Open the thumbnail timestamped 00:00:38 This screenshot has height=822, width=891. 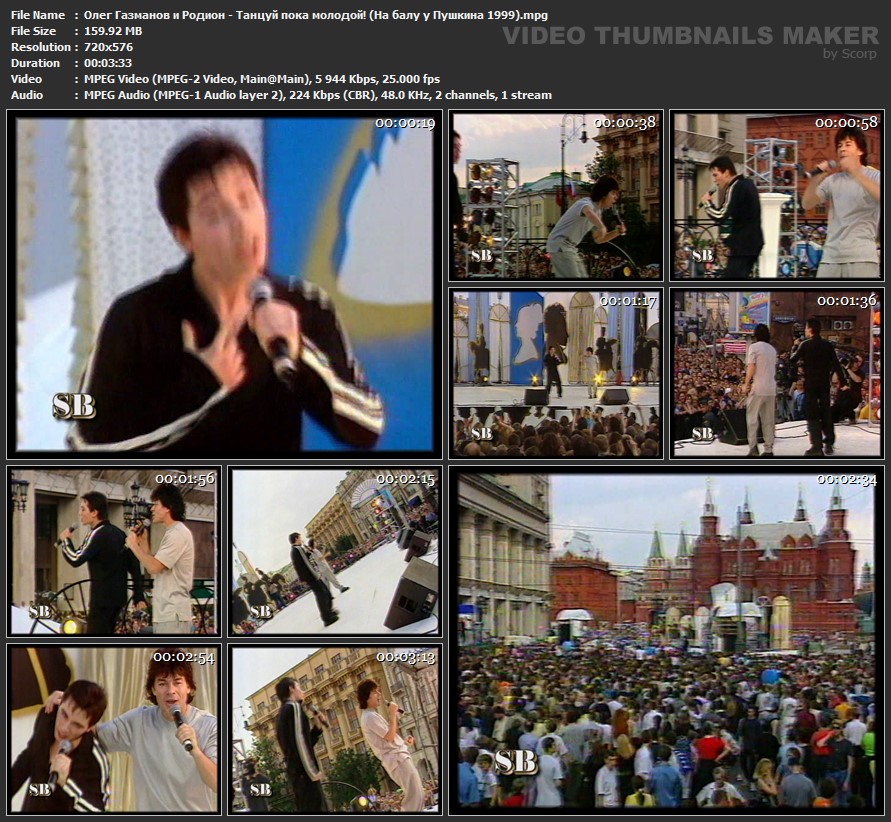(x=555, y=195)
